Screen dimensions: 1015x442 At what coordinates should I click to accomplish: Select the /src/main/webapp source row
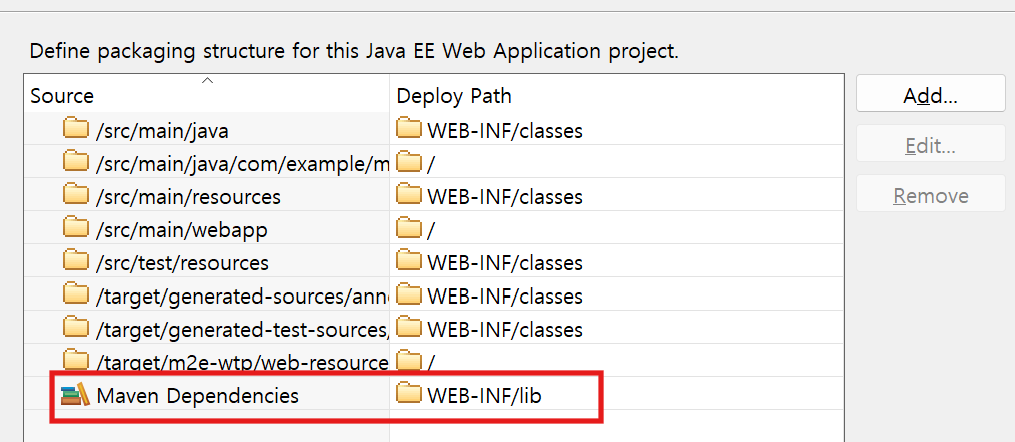point(181,230)
